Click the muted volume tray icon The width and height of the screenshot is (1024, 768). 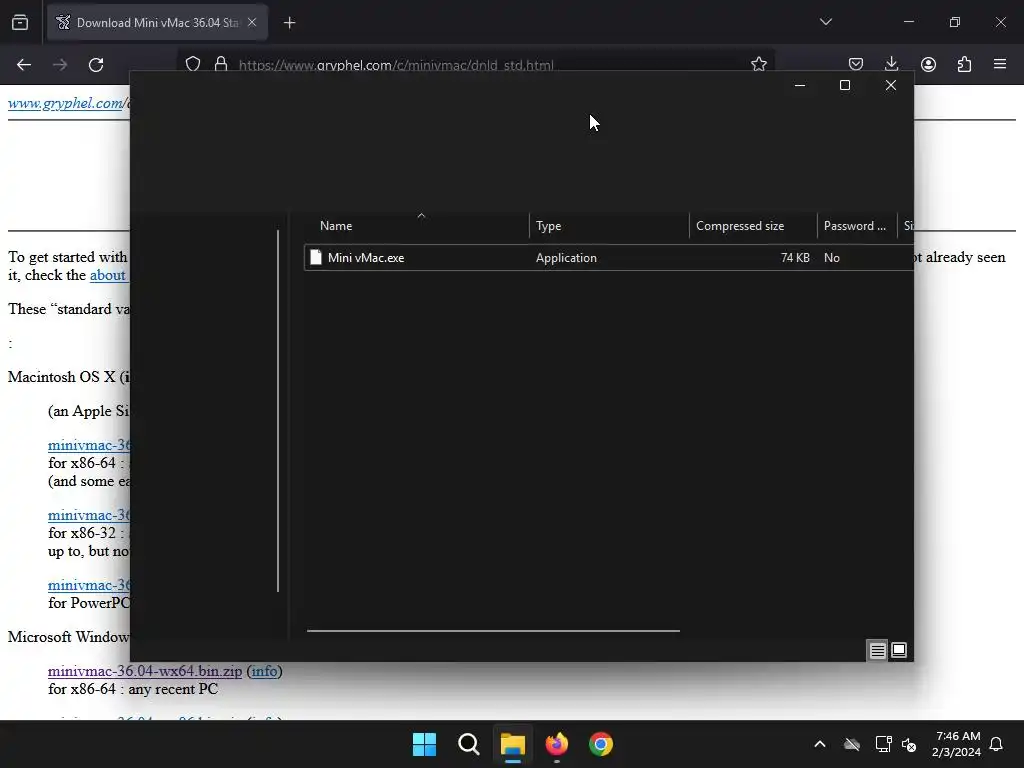coord(909,744)
